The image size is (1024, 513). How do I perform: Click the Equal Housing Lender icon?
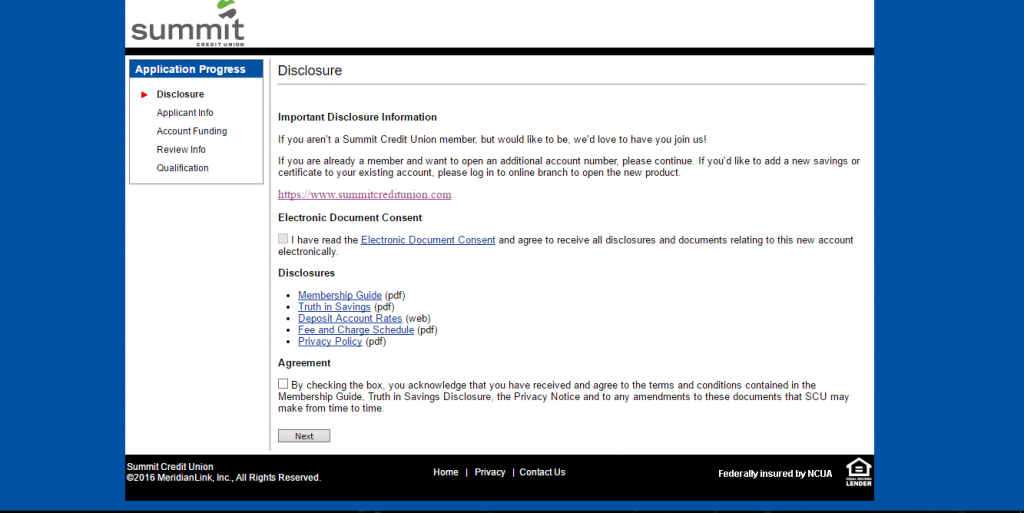858,472
